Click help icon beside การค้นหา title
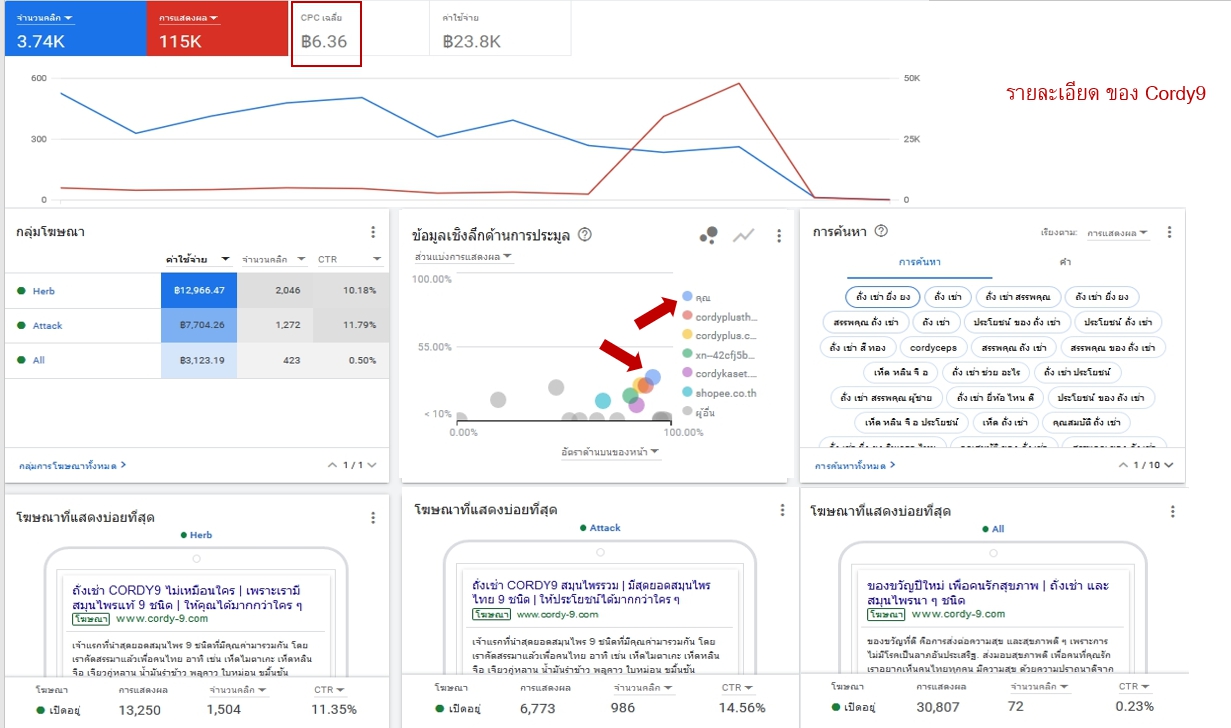Screen dimensions: 1231x728 click(x=881, y=231)
